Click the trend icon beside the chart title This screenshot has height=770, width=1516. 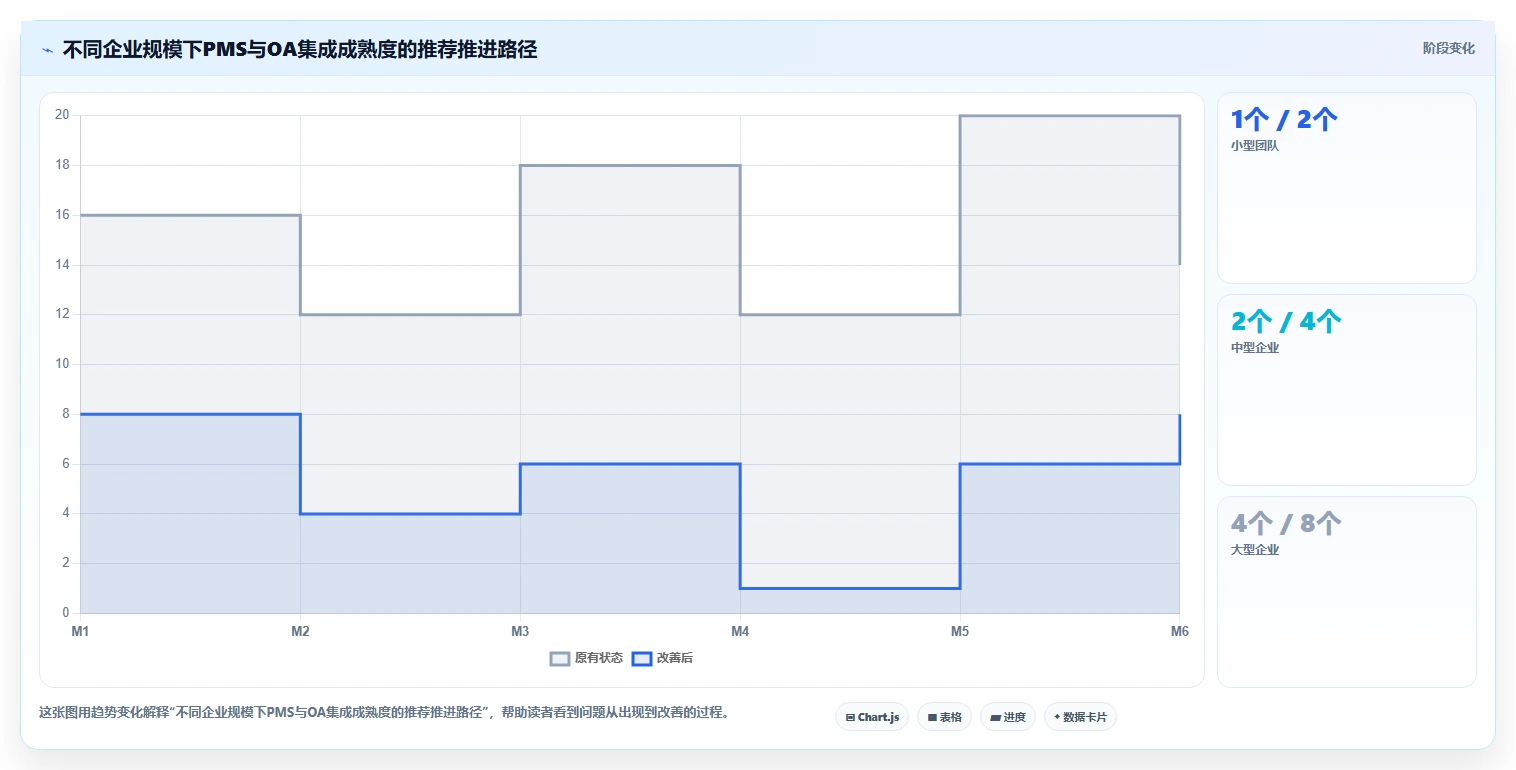47,49
